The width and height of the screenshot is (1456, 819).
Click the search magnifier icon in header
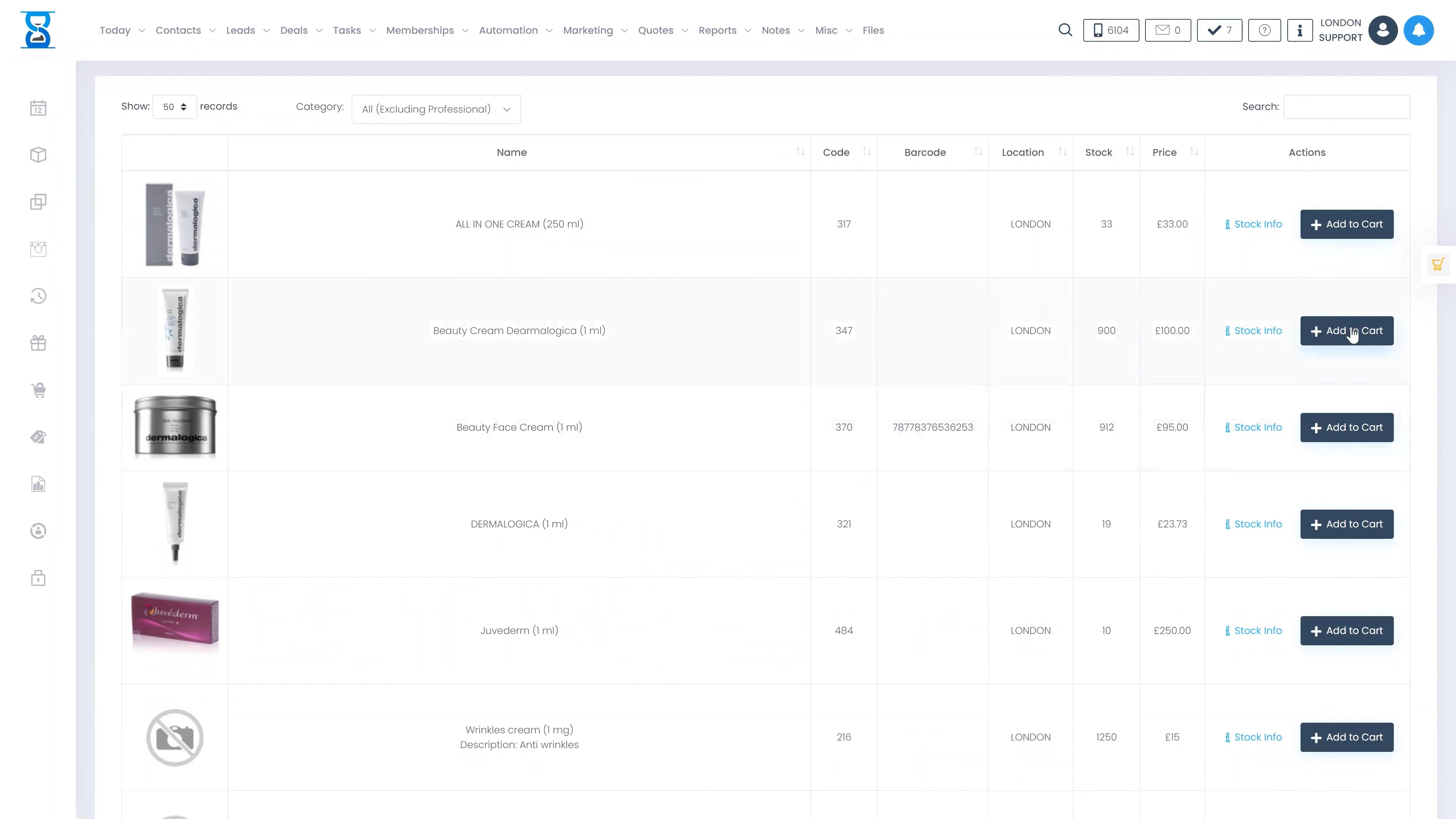coord(1065,30)
